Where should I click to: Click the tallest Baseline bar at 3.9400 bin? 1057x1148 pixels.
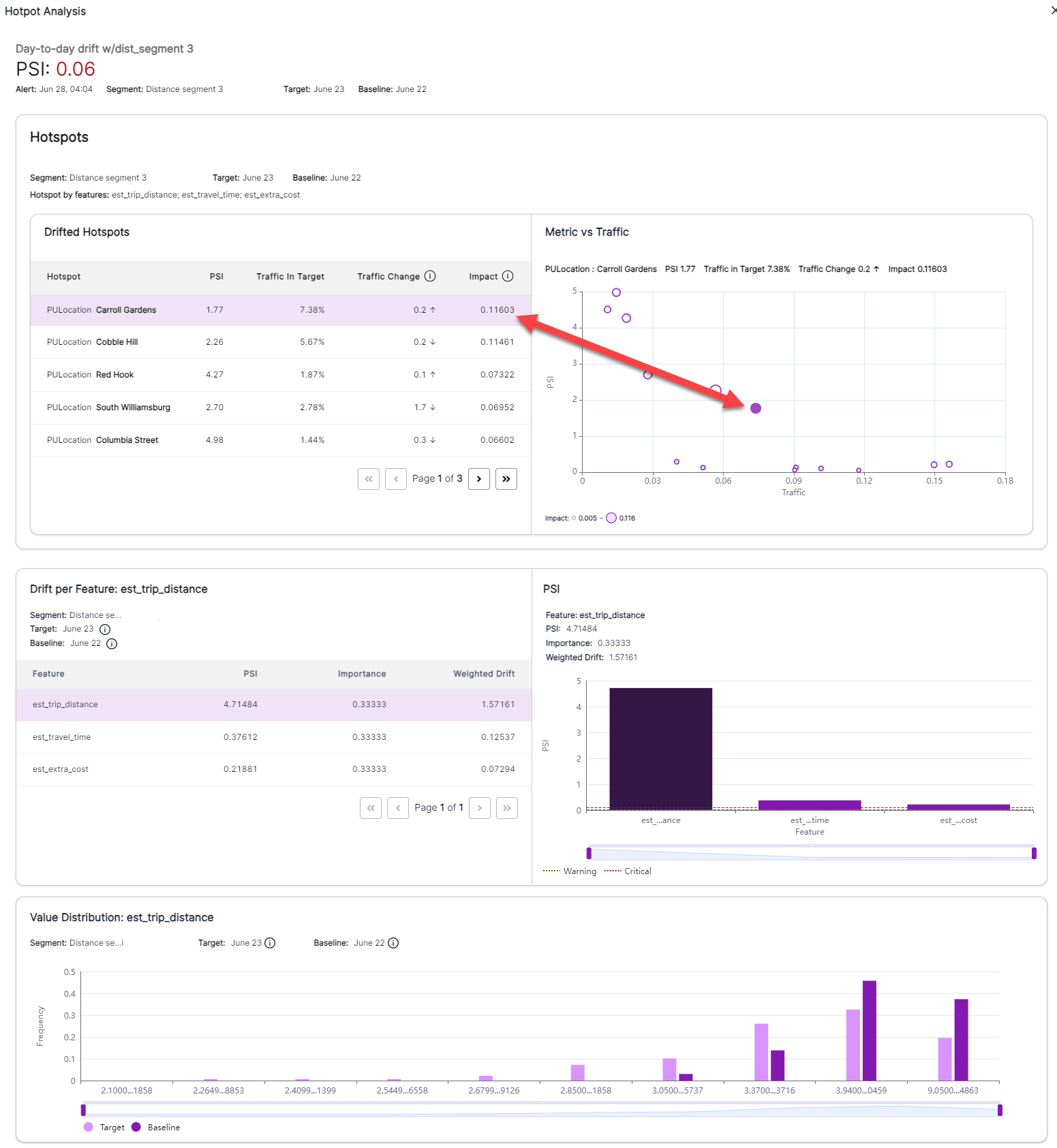[869, 1031]
